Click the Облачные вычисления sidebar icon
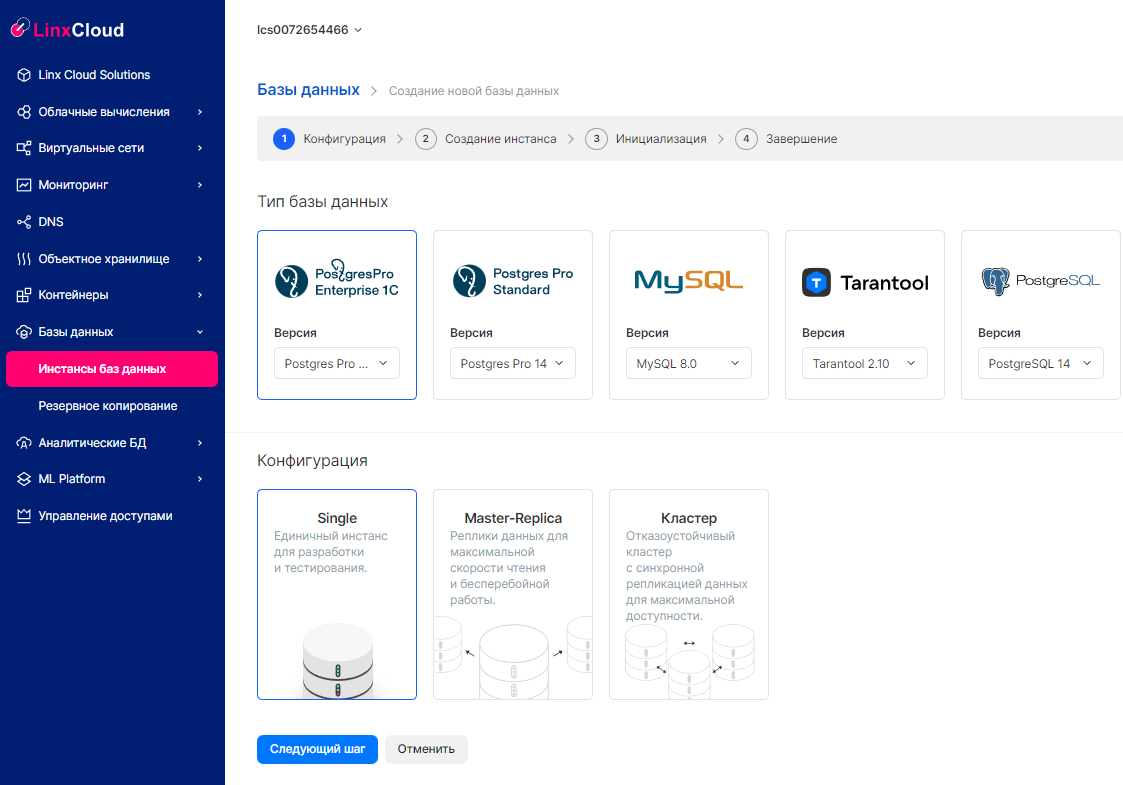1123x785 pixels. (24, 112)
